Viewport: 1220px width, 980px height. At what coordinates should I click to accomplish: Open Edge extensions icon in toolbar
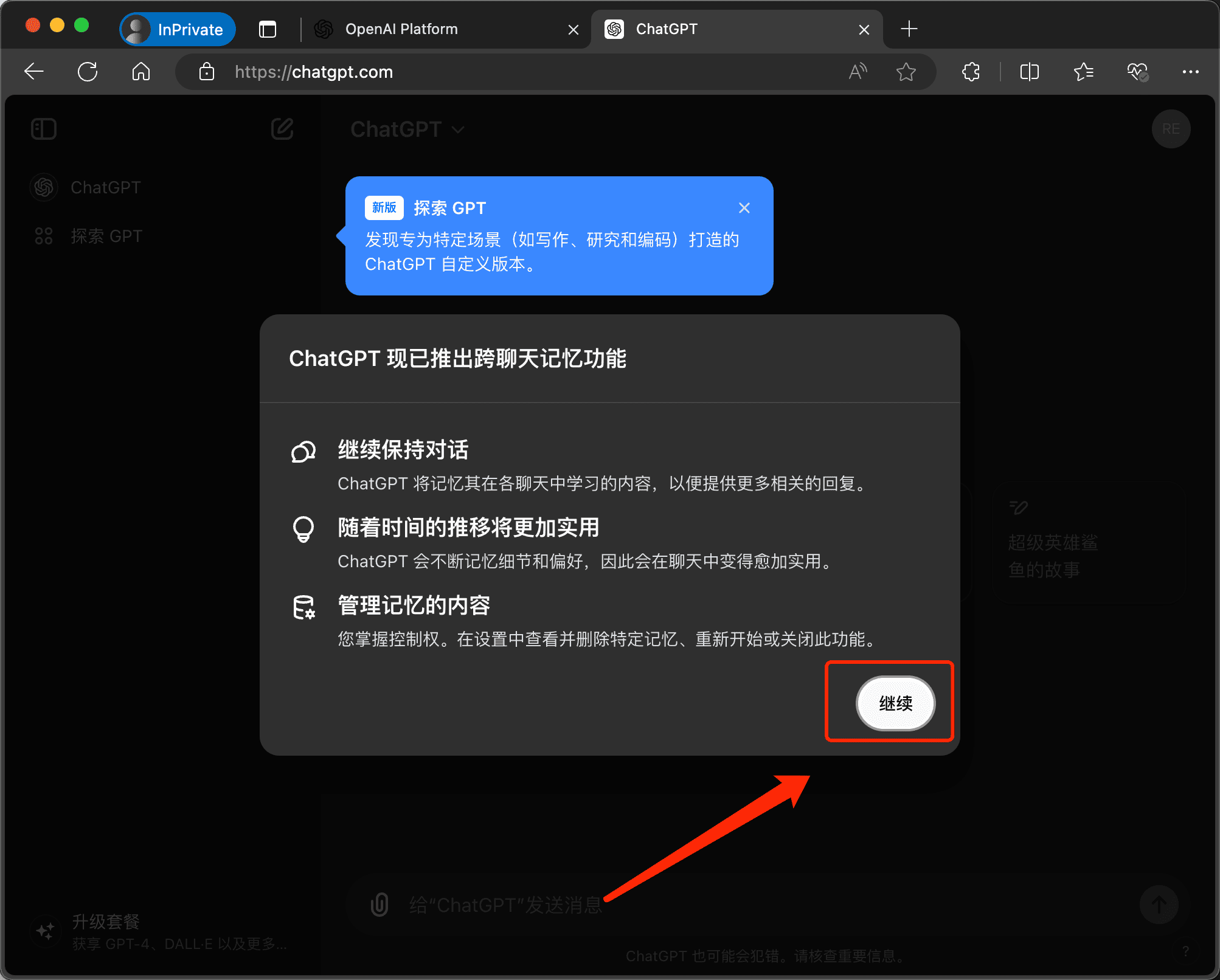point(970,72)
